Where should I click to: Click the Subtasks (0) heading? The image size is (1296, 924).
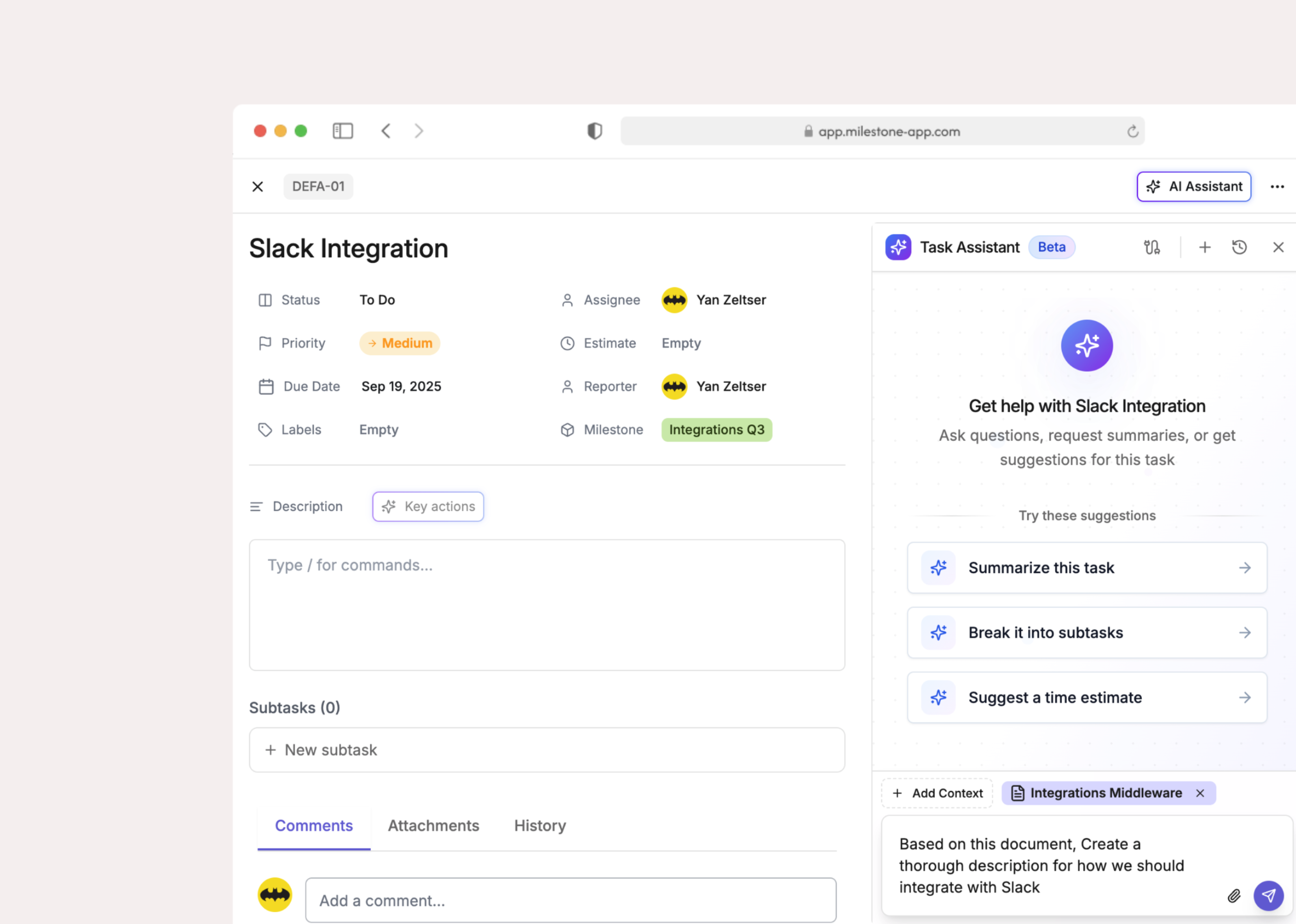coord(295,707)
